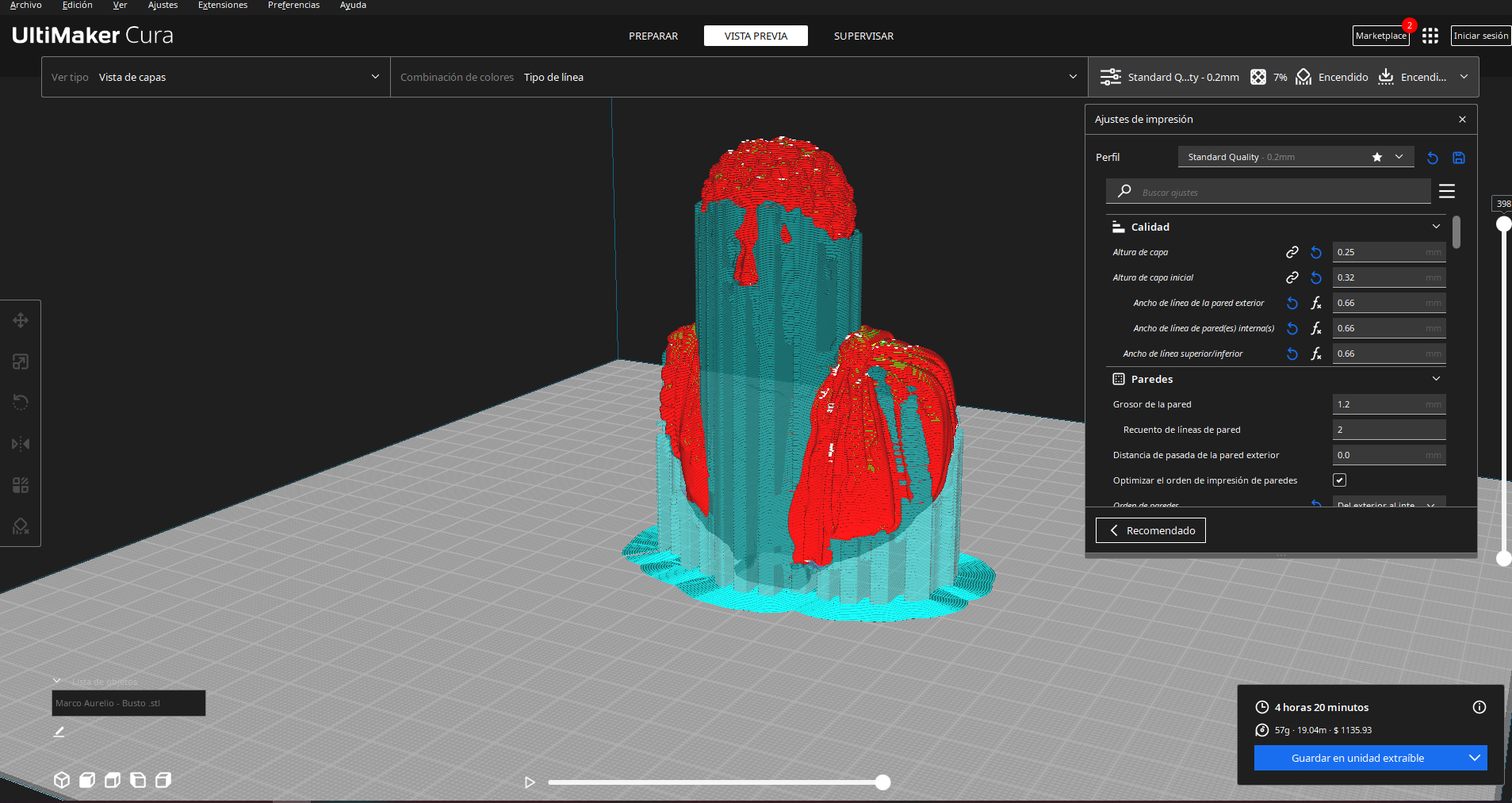Click the bottom layer slider handle
Screen dimensions: 1512x803
click(1503, 558)
